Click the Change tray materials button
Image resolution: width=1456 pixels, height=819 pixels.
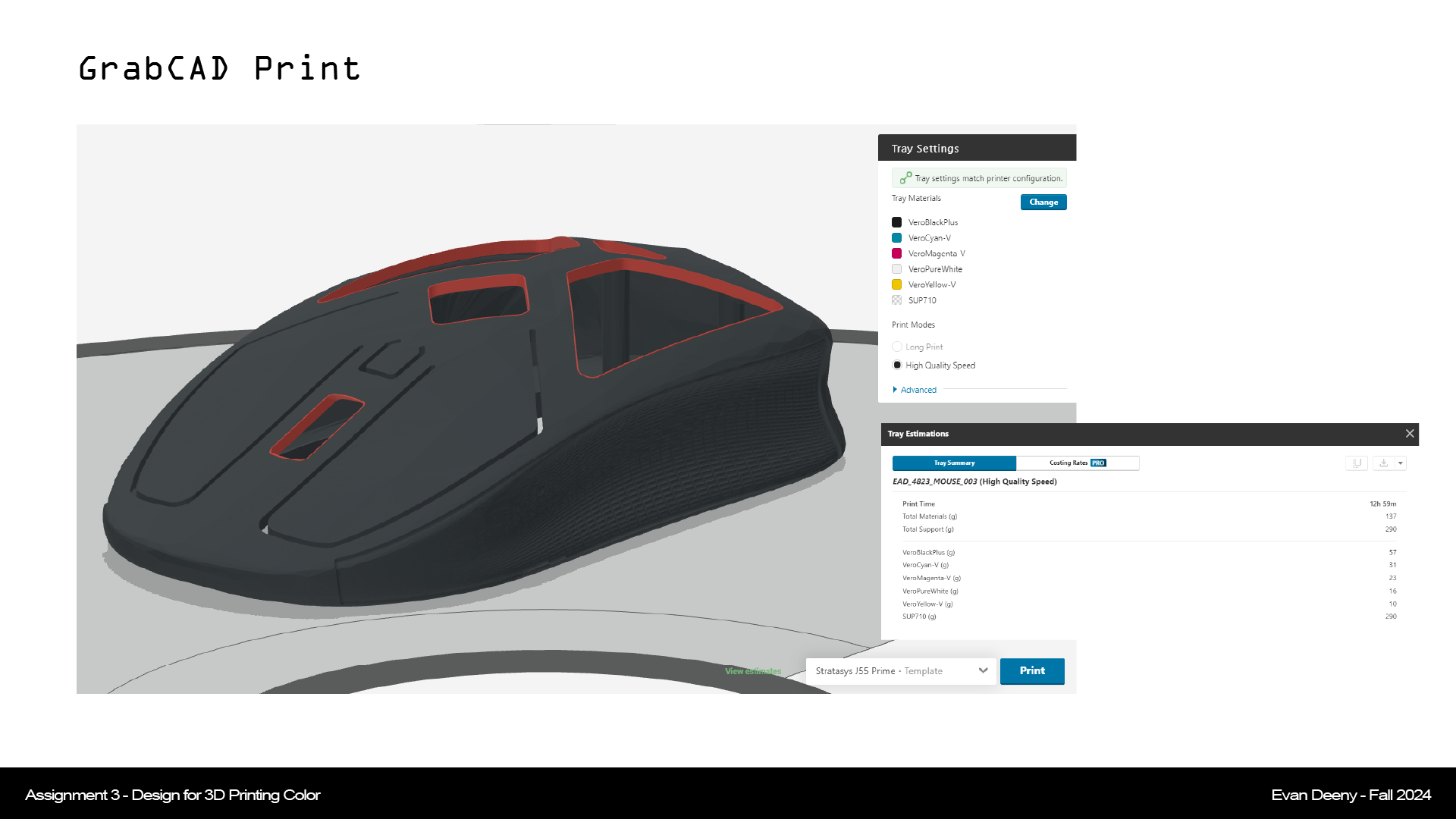(x=1043, y=202)
